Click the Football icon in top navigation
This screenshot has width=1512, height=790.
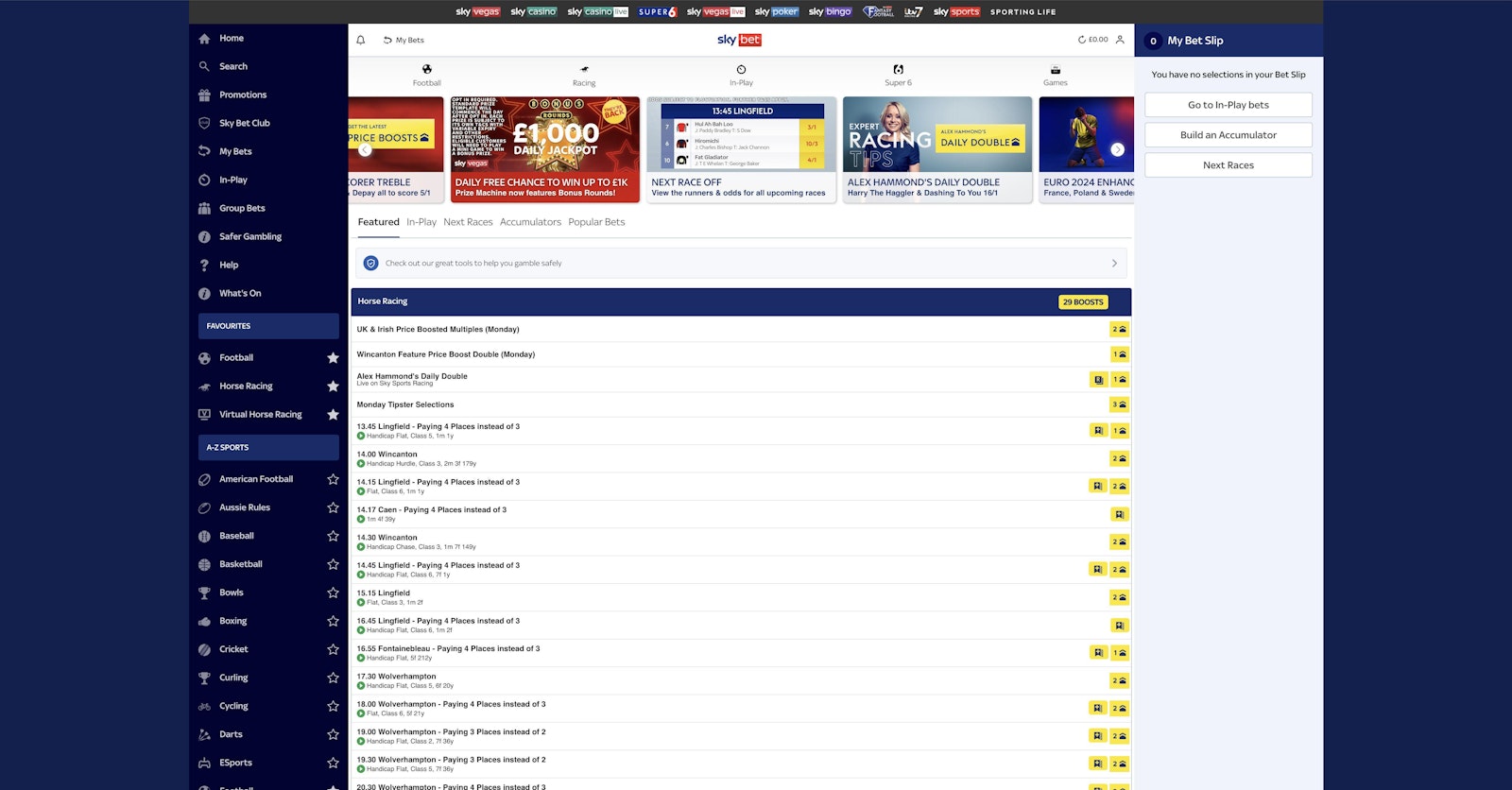pos(427,69)
